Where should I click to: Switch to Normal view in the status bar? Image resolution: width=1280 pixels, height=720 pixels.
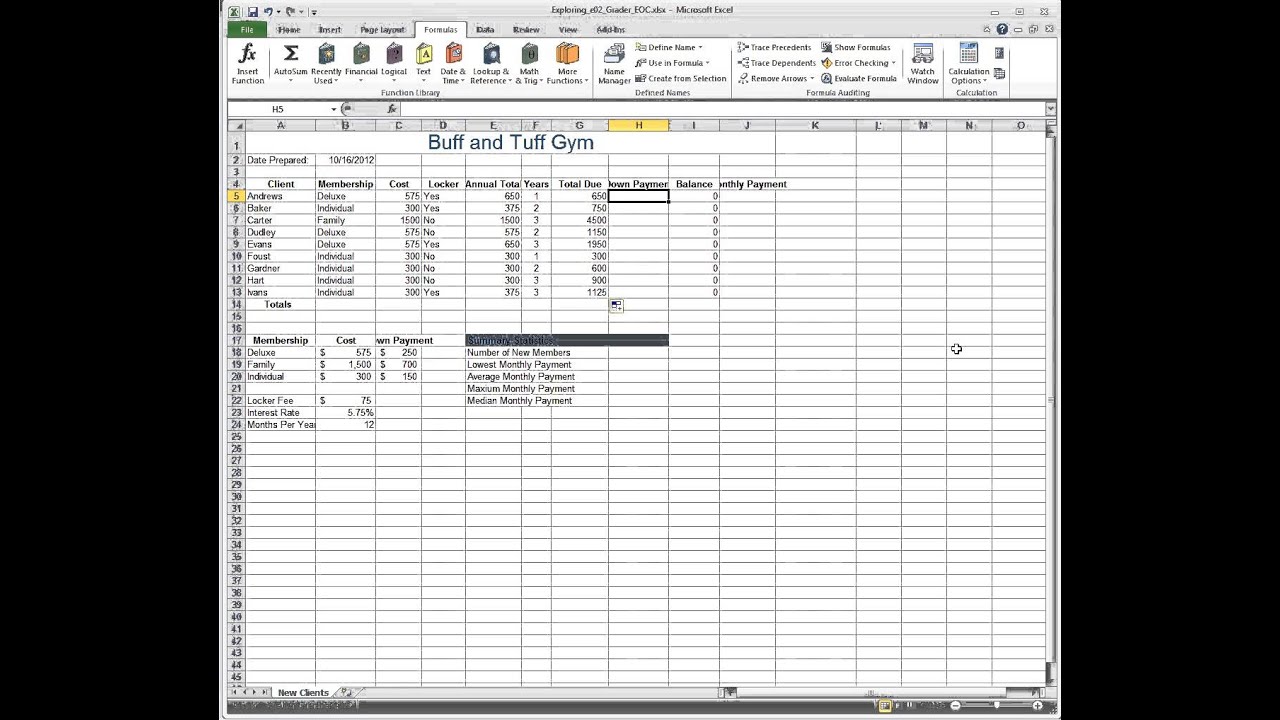(885, 706)
